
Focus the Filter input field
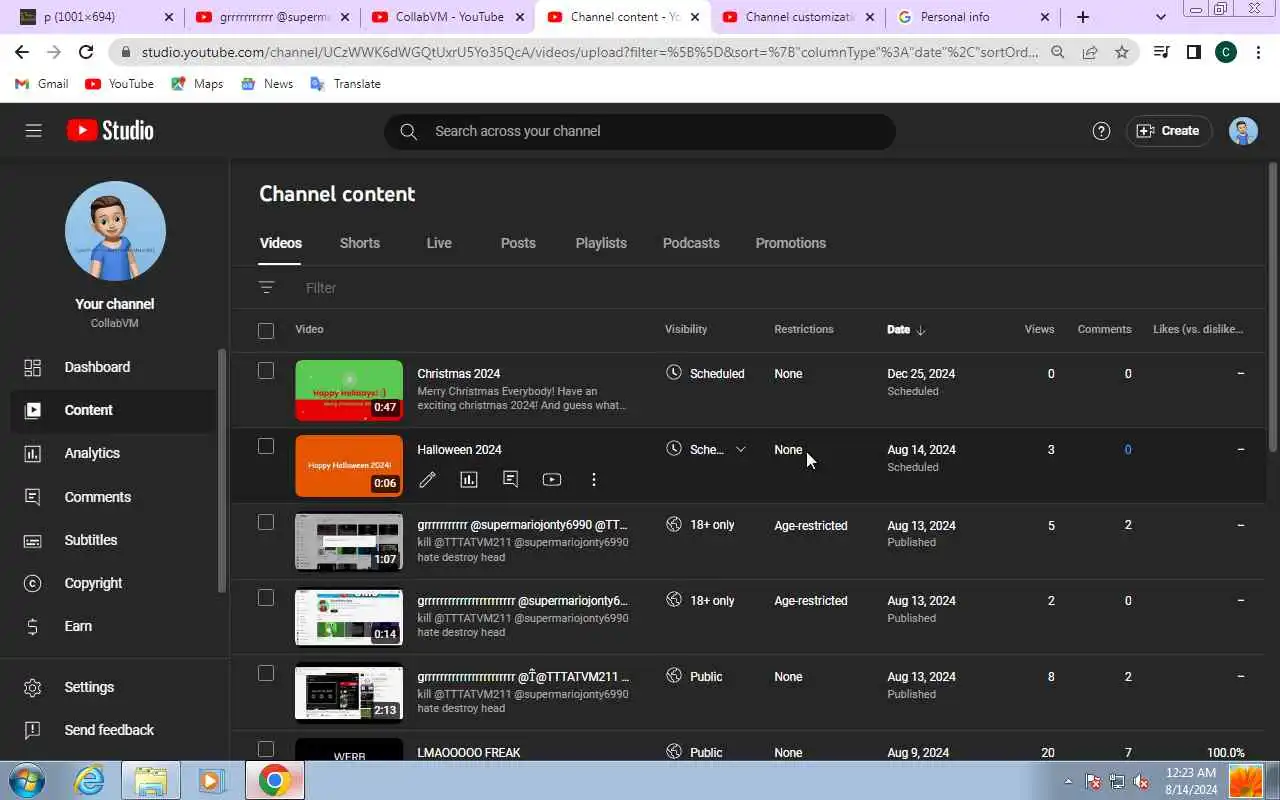click(x=780, y=288)
